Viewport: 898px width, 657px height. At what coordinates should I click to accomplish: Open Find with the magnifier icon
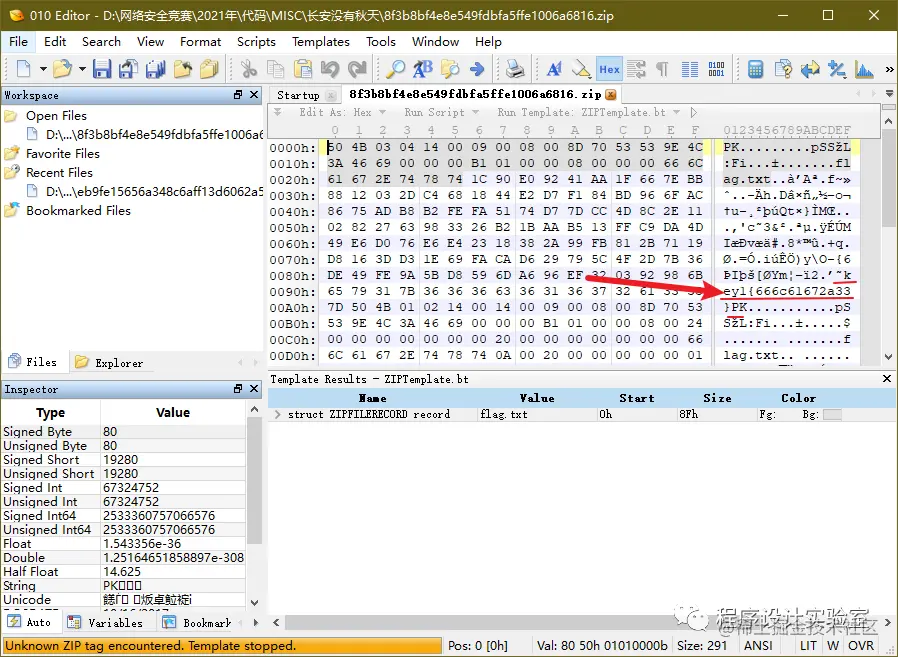click(x=395, y=69)
